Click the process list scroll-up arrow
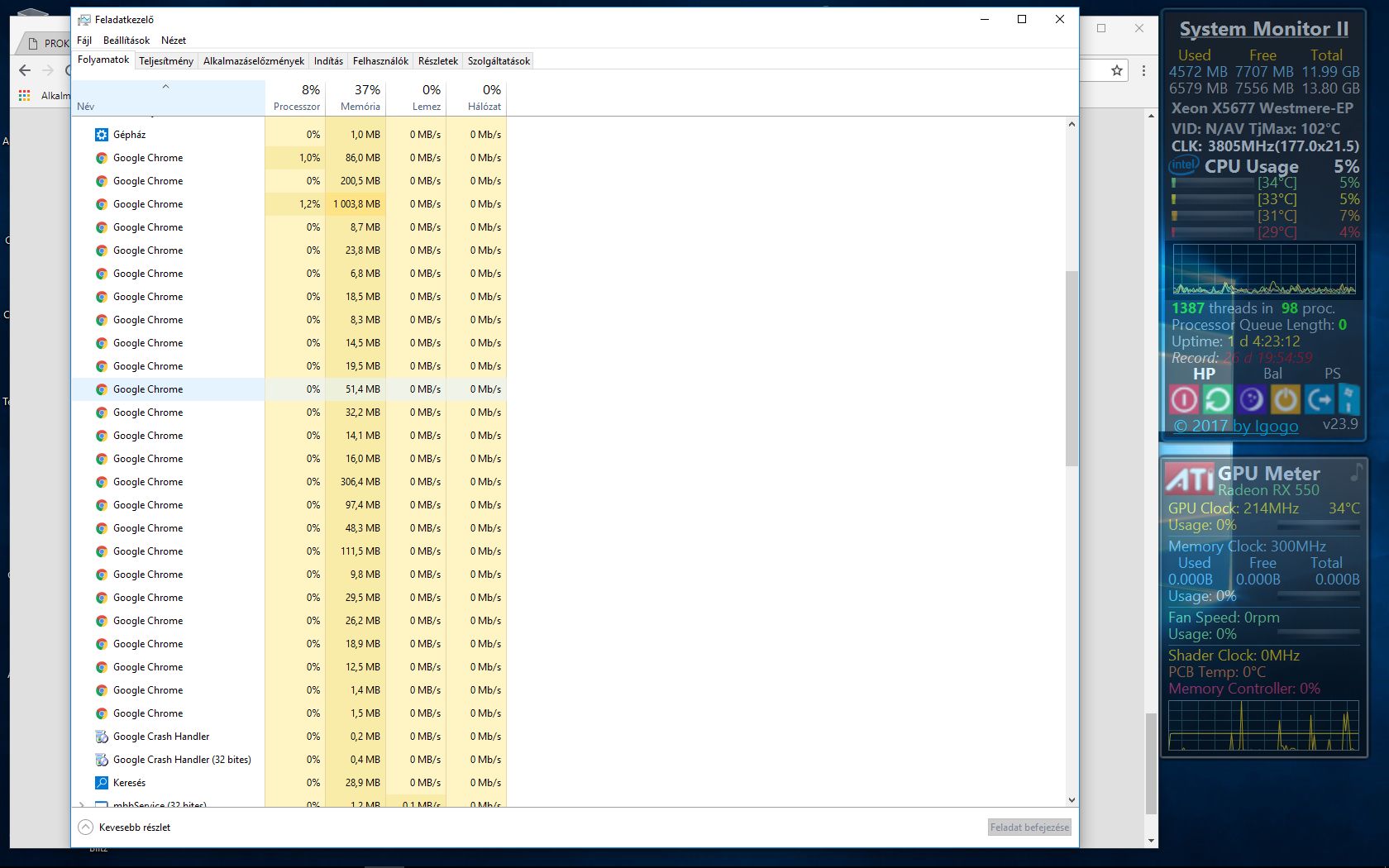The image size is (1389, 868). click(1072, 125)
